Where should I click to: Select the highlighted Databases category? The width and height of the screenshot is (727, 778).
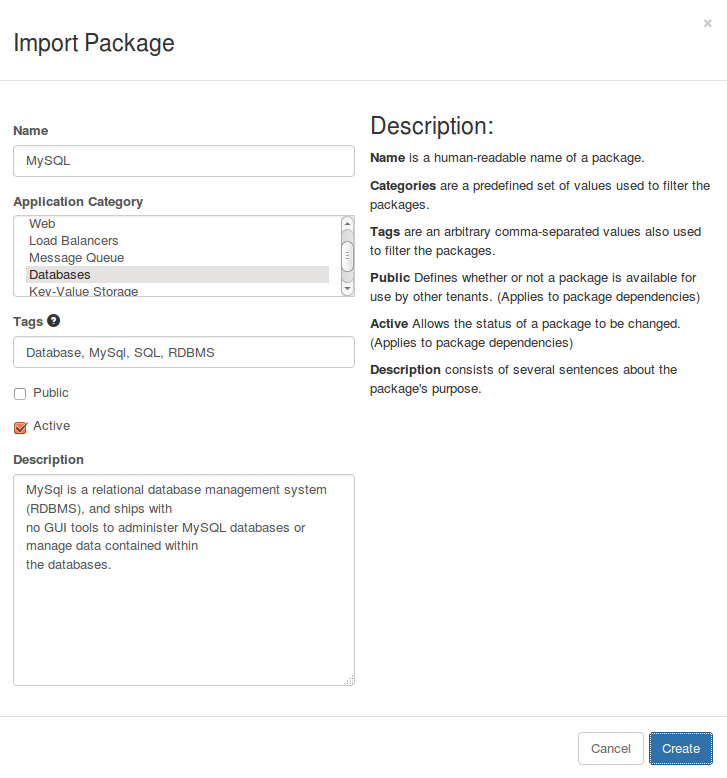click(x=60, y=275)
